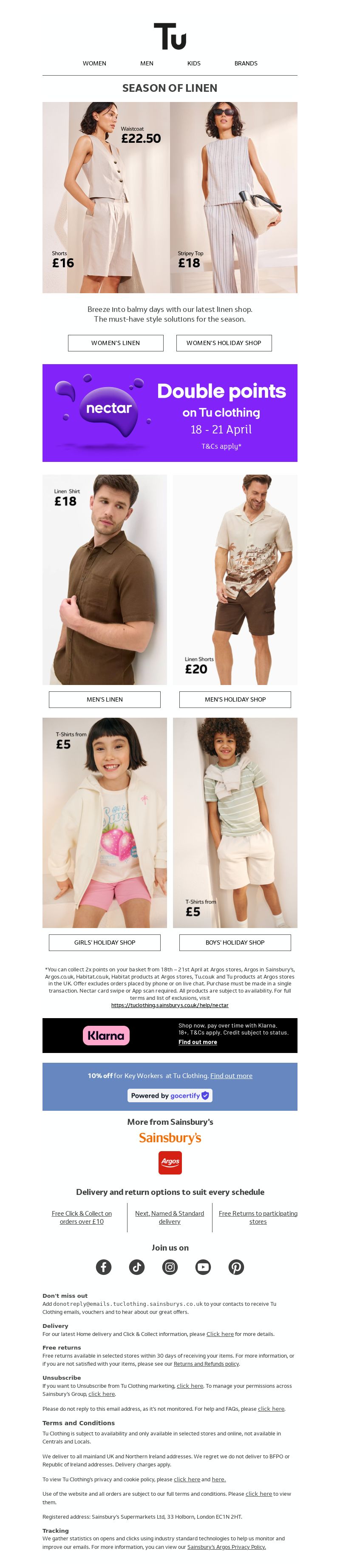Follow Klarna's Find out more link
This screenshot has width=340, height=1568.
click(x=198, y=1042)
